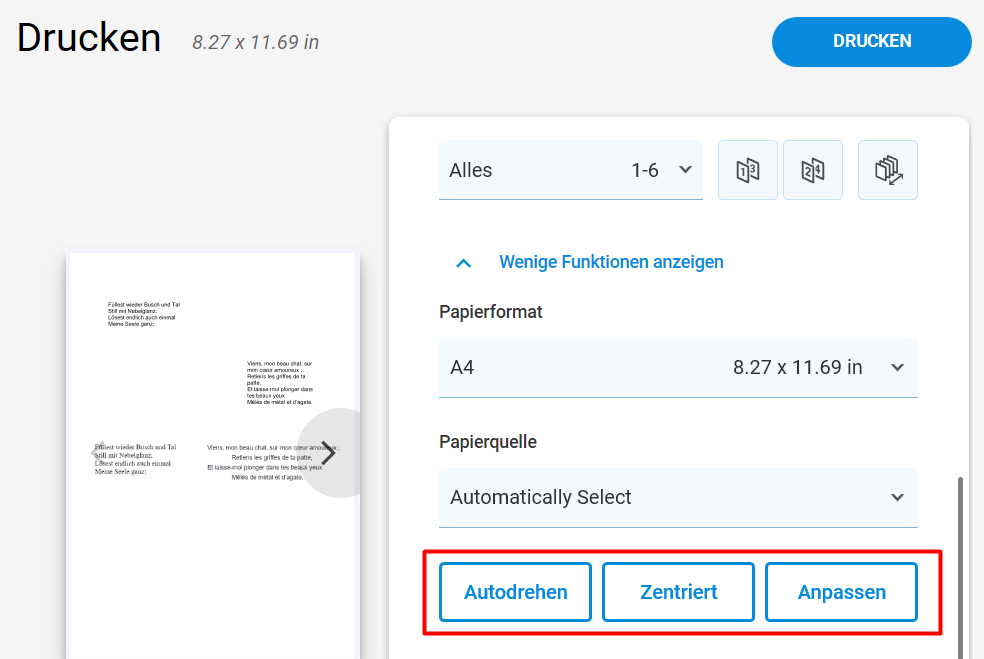Collapse options via Wenige Funktionen anzeigen
Image resolution: width=984 pixels, height=659 pixels.
[x=611, y=262]
